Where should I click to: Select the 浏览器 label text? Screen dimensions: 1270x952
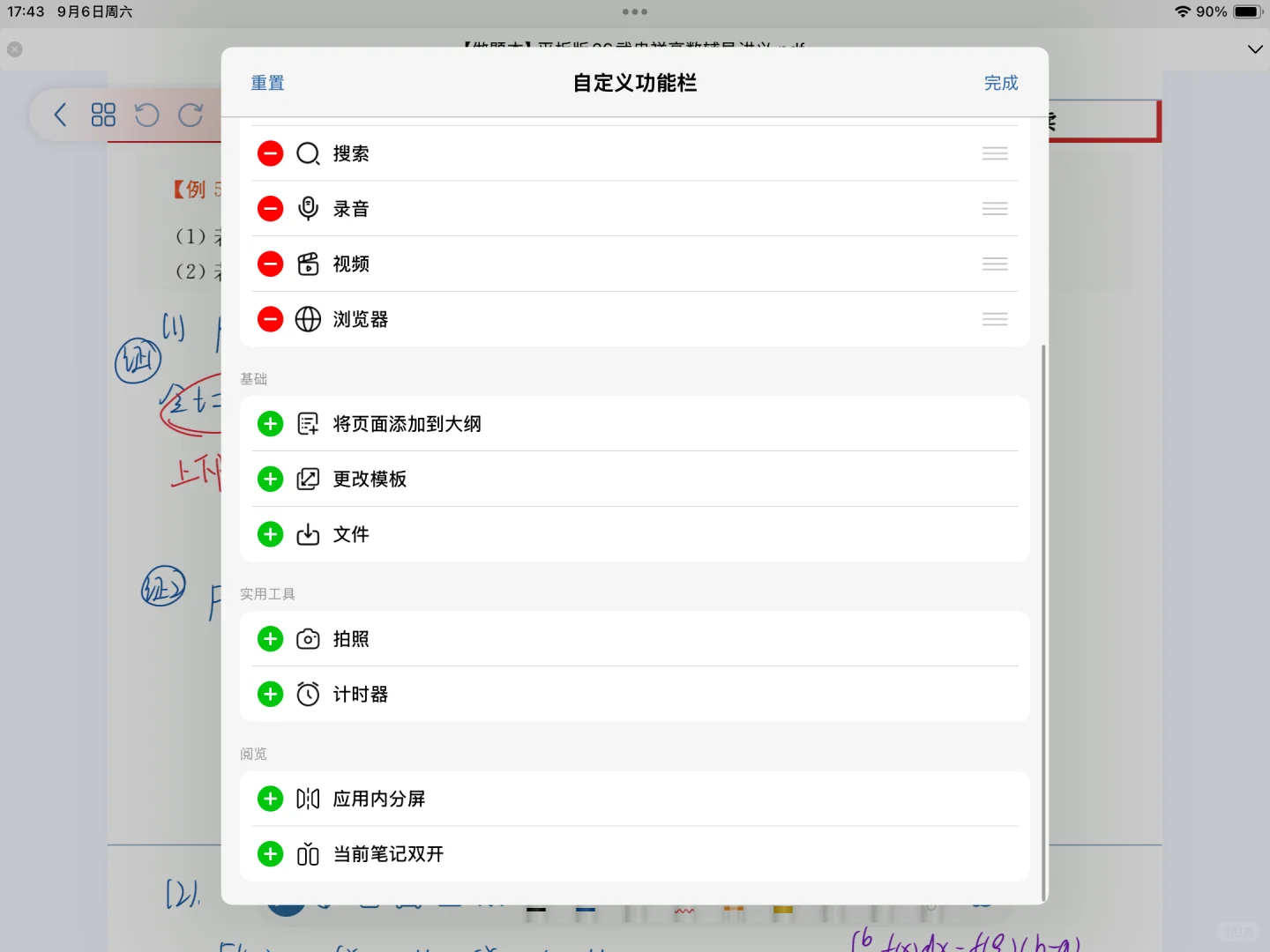[361, 319]
